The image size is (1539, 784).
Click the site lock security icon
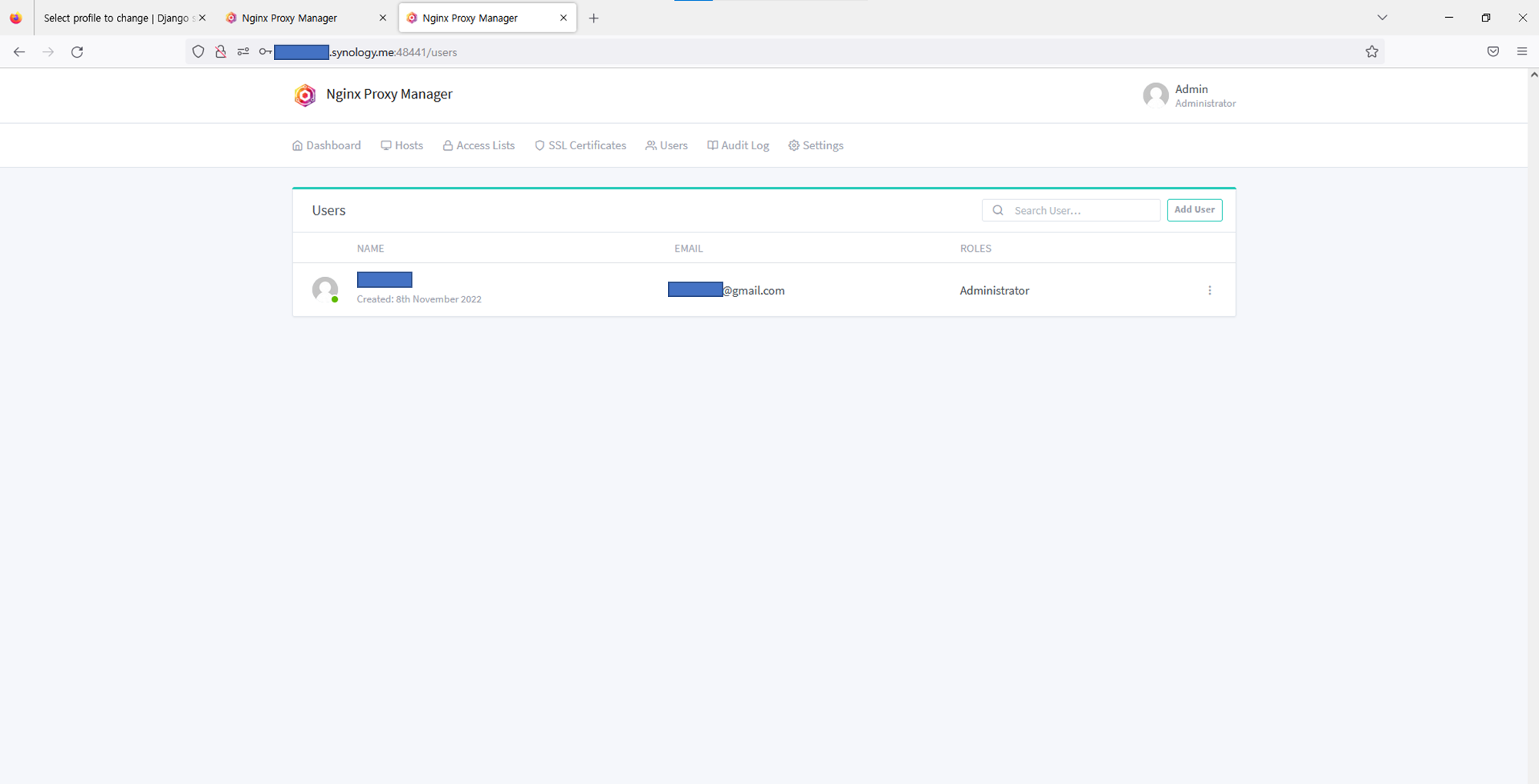click(x=221, y=52)
